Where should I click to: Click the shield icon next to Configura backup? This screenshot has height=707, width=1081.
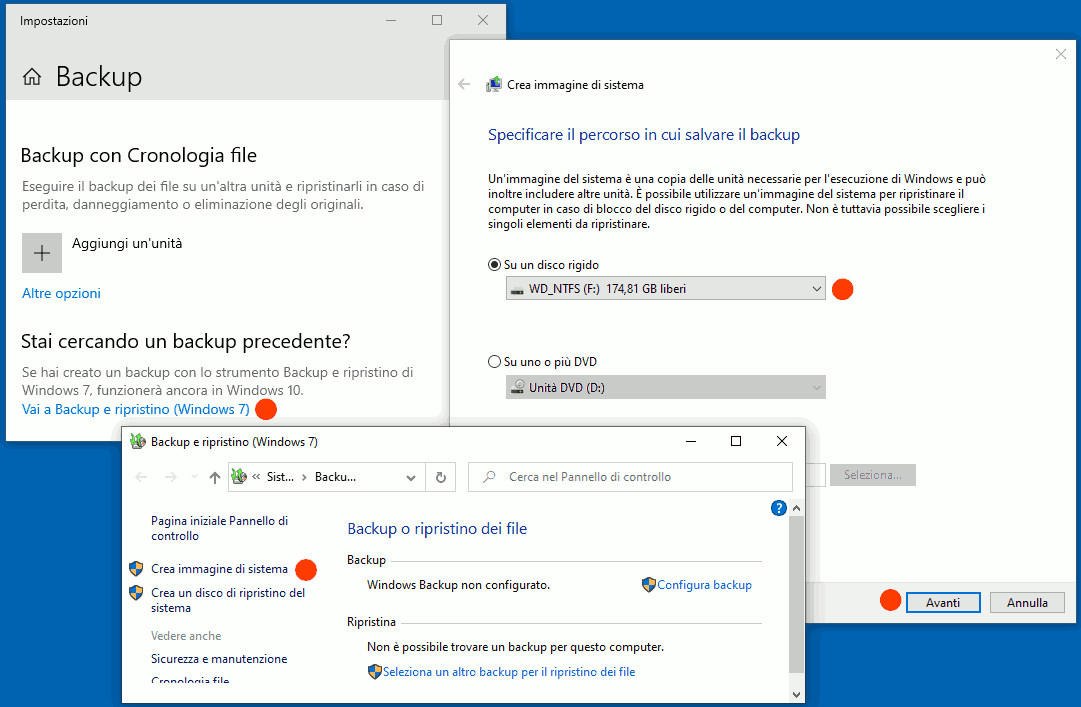coord(648,584)
